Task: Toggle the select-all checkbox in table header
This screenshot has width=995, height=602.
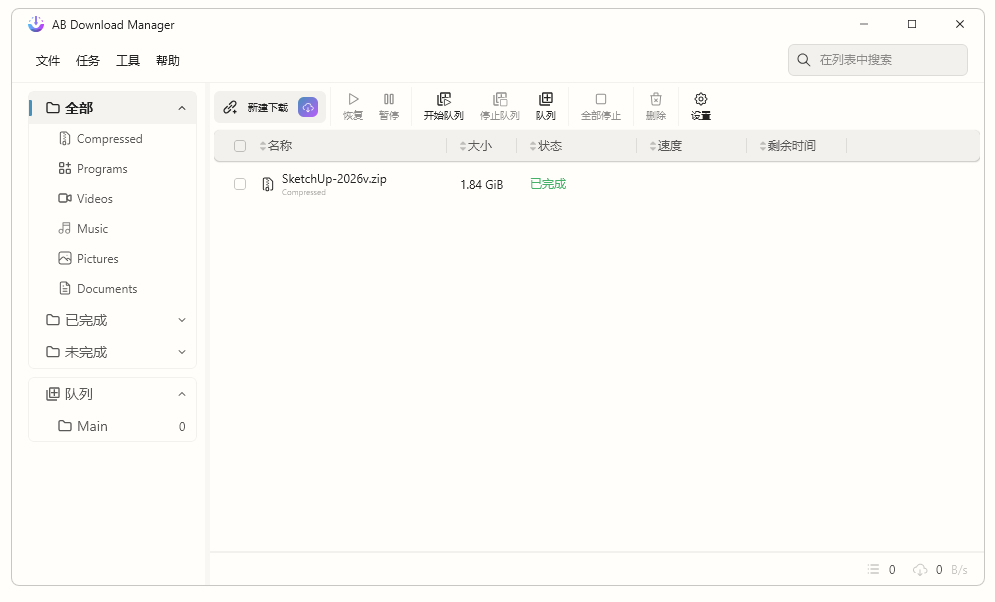Action: pos(240,146)
